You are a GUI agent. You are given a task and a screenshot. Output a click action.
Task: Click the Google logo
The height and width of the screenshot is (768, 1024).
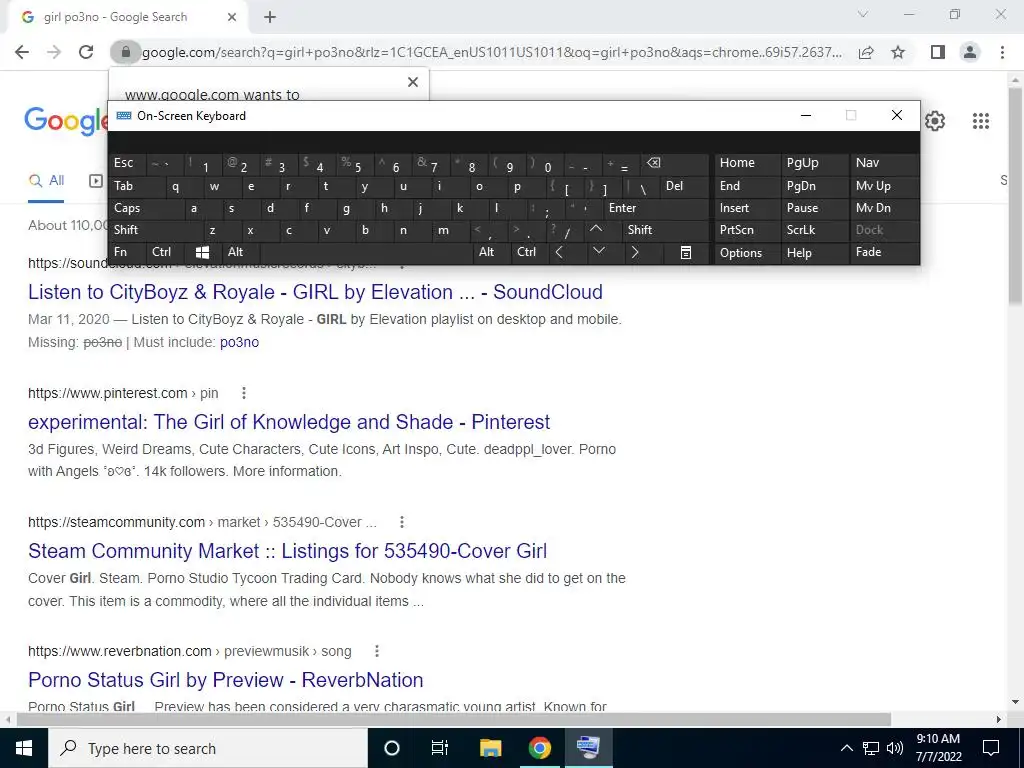(66, 121)
